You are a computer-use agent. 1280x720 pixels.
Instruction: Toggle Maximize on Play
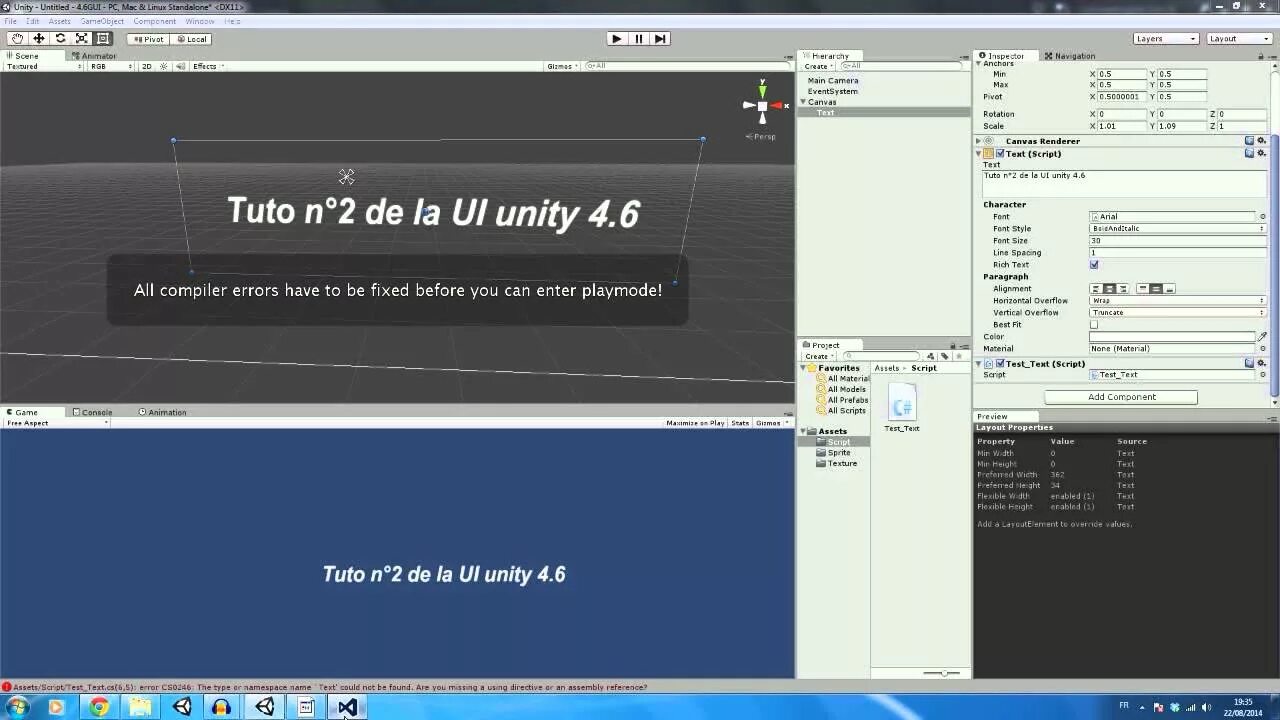click(x=695, y=423)
